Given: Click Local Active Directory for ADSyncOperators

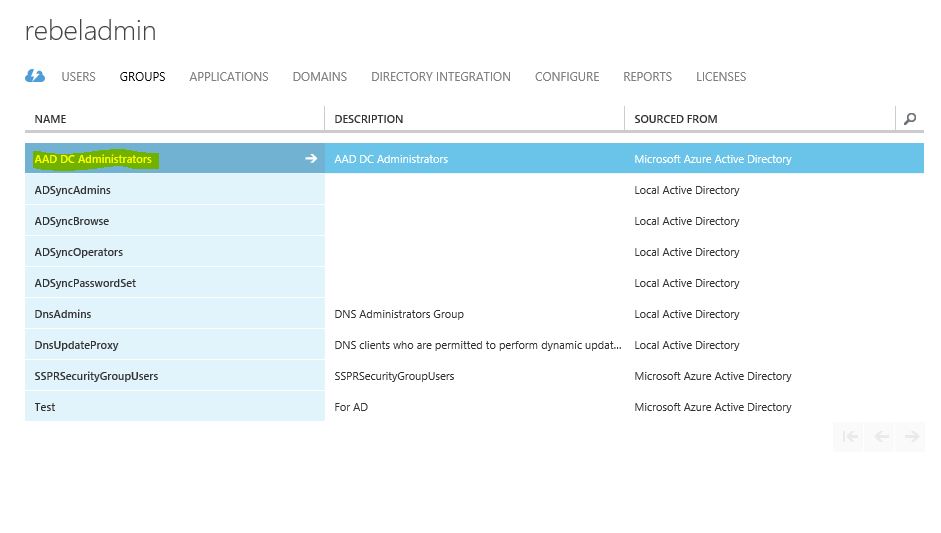Looking at the screenshot, I should click(687, 252).
